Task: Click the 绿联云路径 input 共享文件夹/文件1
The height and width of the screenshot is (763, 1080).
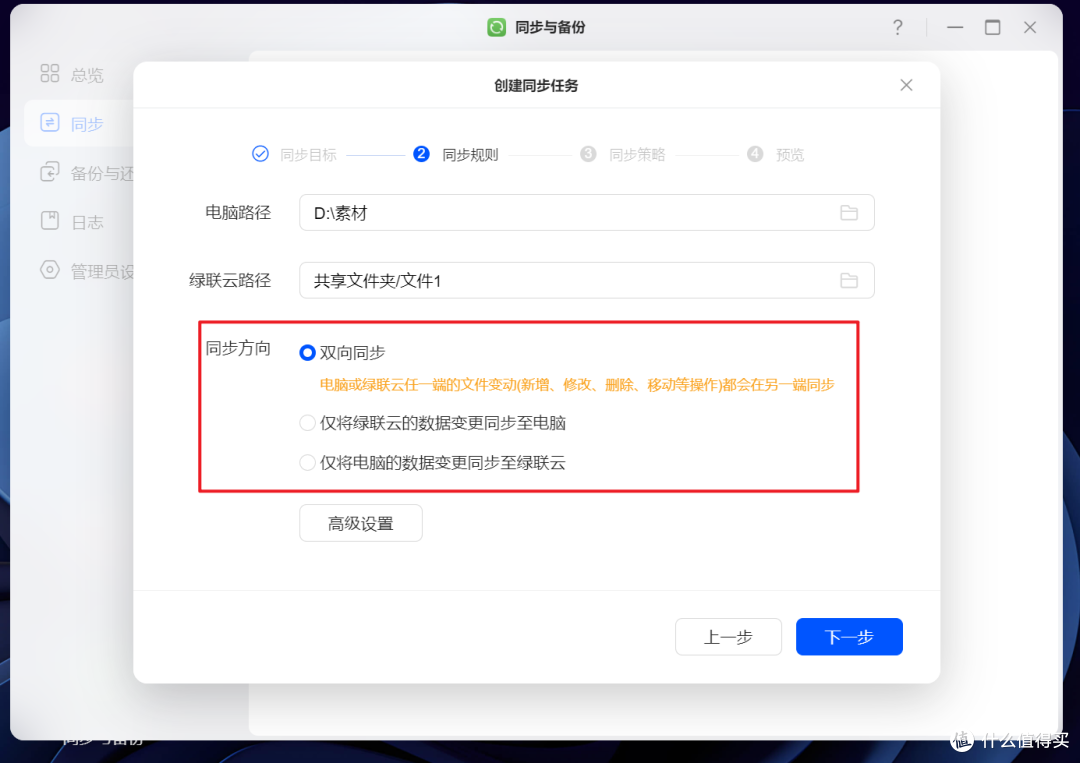Action: 587,280
